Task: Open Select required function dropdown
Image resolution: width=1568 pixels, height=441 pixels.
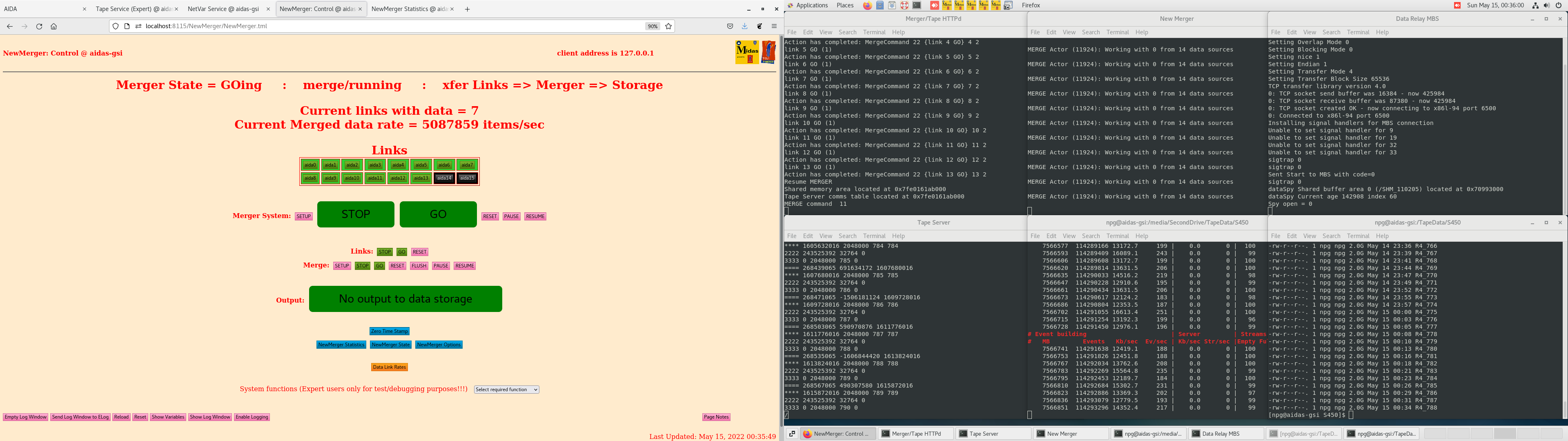Action: coord(506,390)
